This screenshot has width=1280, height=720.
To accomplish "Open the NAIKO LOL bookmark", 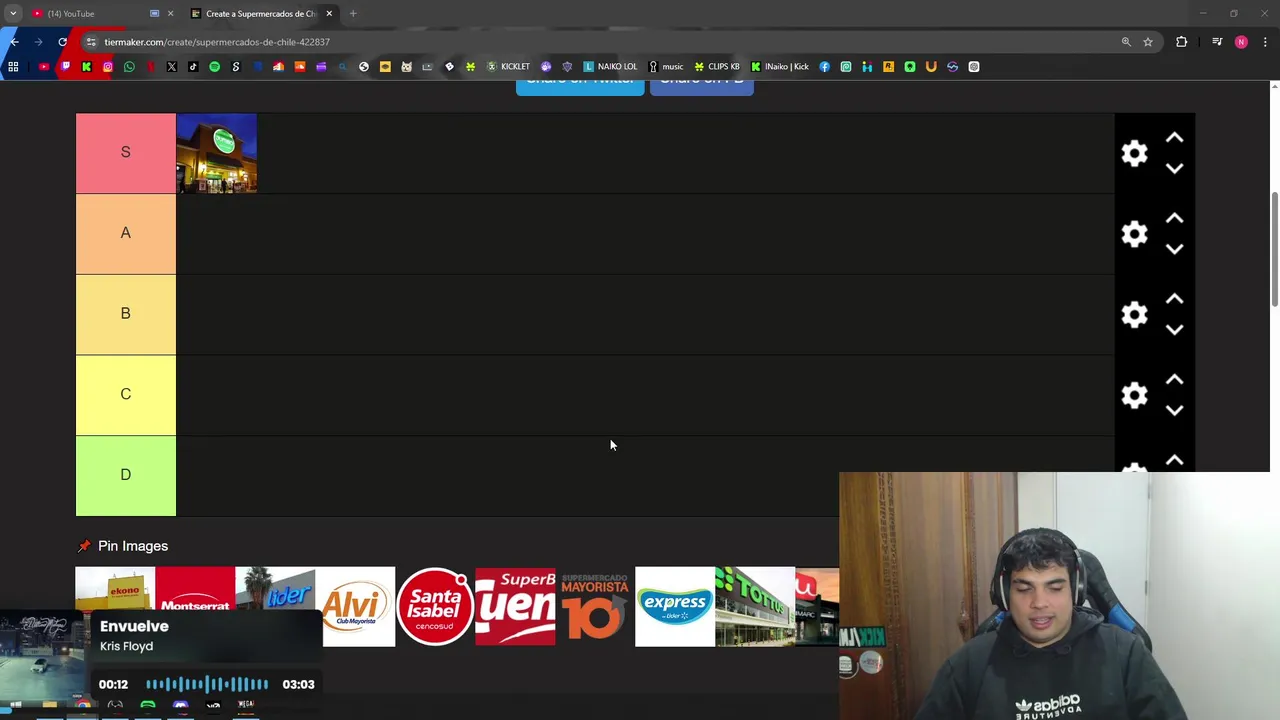I will 610,67.
